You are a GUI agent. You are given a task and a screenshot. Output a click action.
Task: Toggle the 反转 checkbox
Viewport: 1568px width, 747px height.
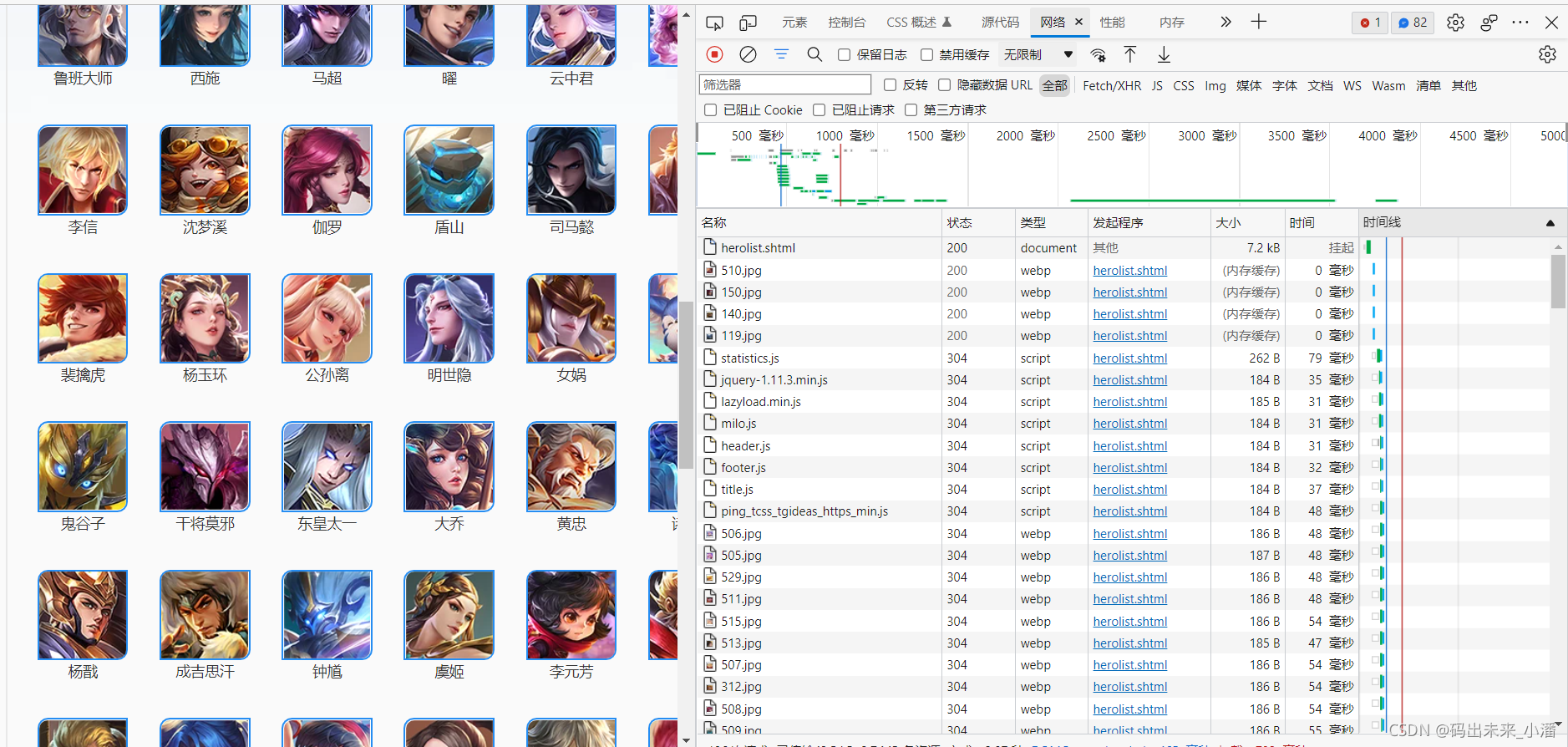(891, 85)
